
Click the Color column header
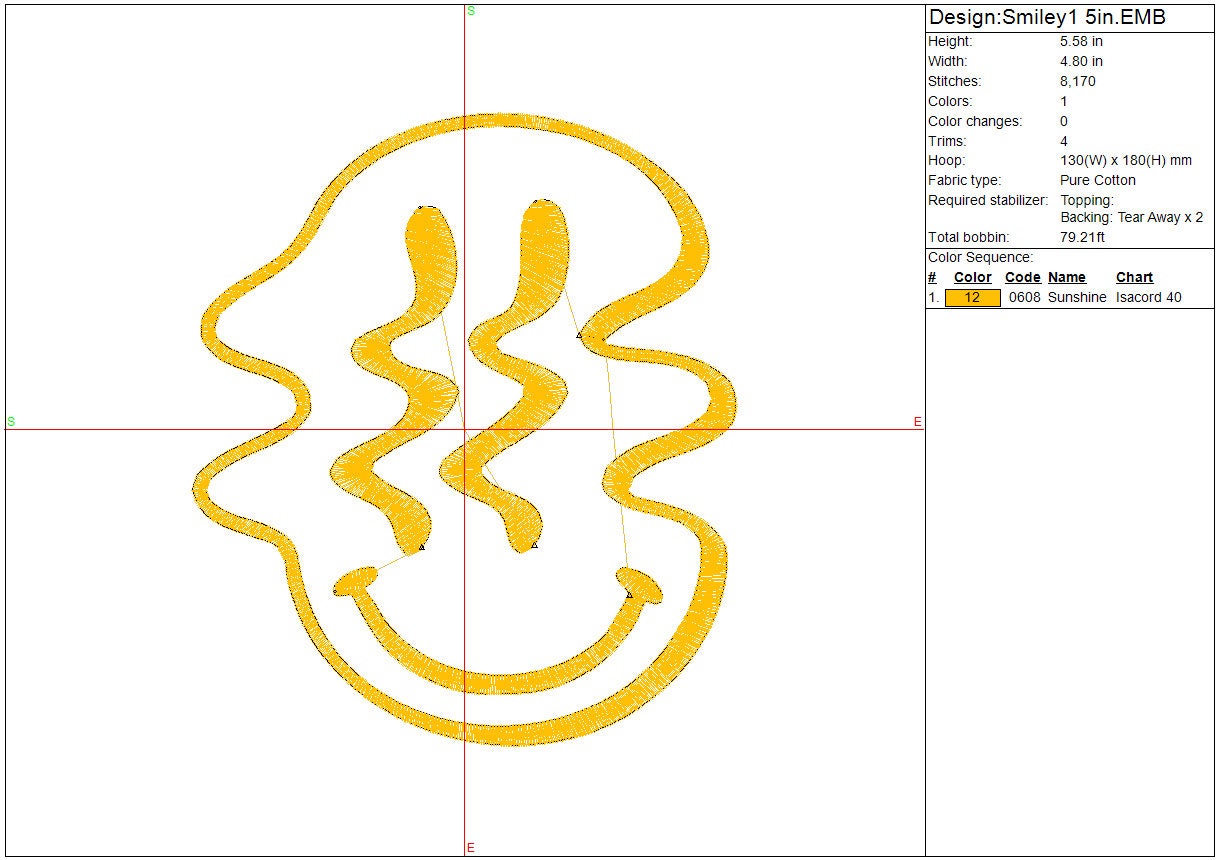972,277
